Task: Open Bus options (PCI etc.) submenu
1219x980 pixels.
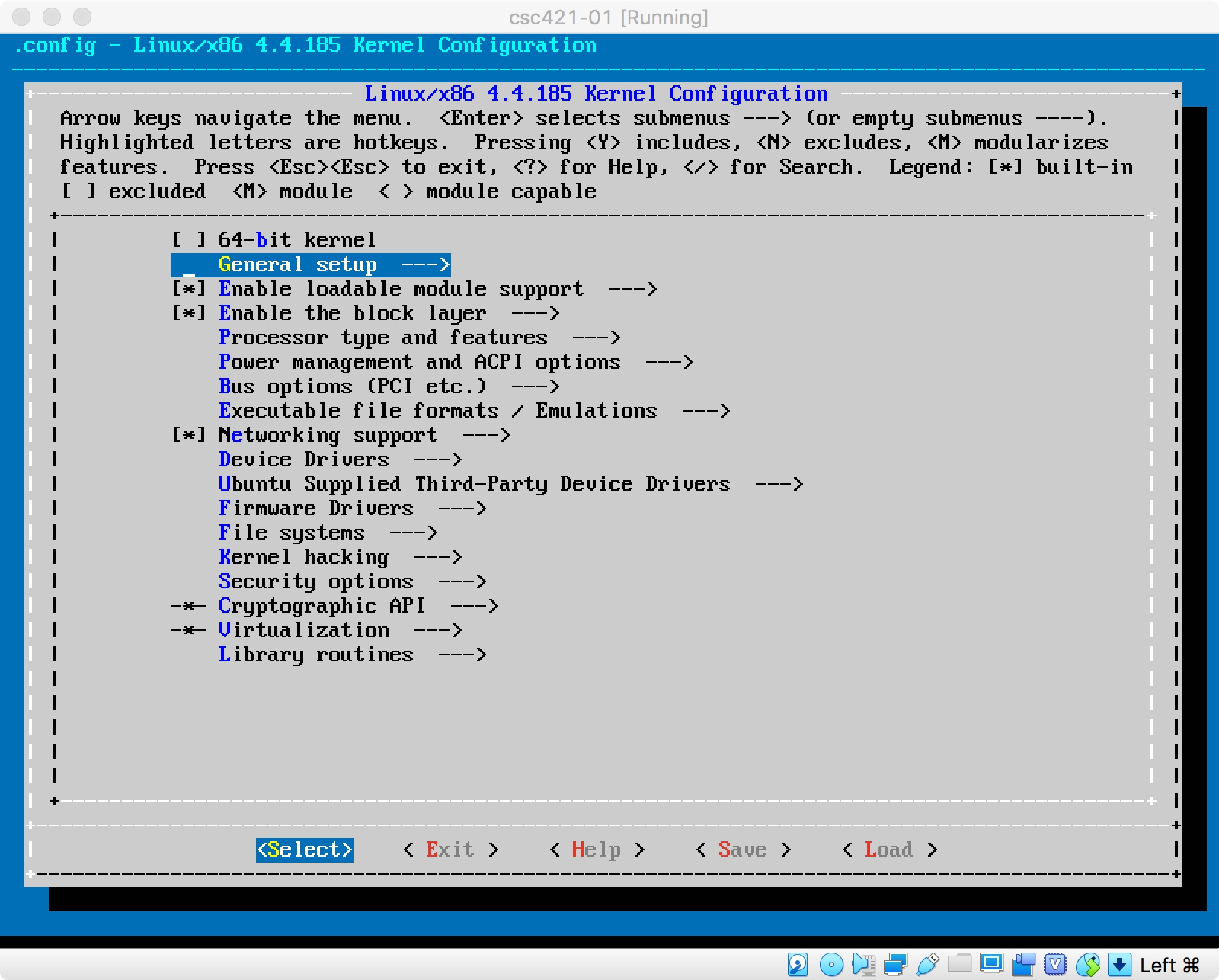Action: point(389,386)
